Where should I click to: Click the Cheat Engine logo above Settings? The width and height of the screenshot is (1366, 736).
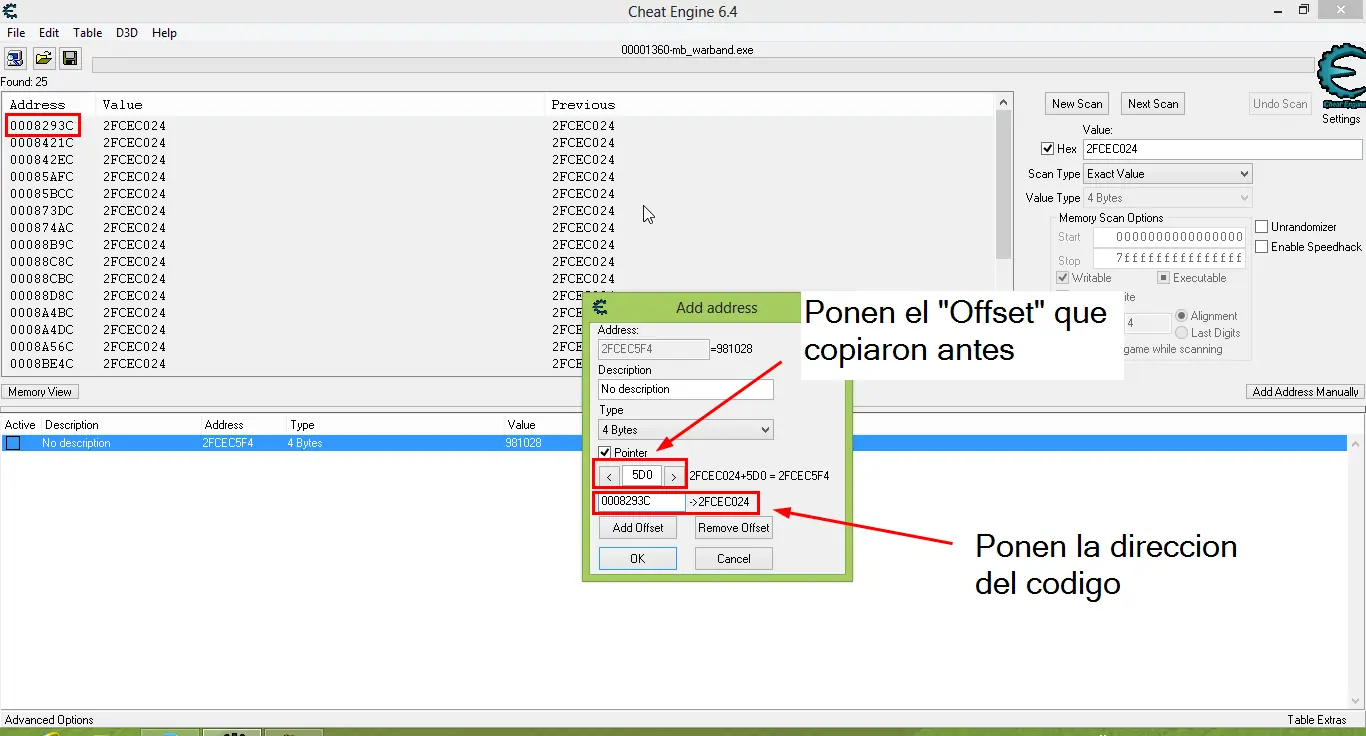[x=1341, y=77]
